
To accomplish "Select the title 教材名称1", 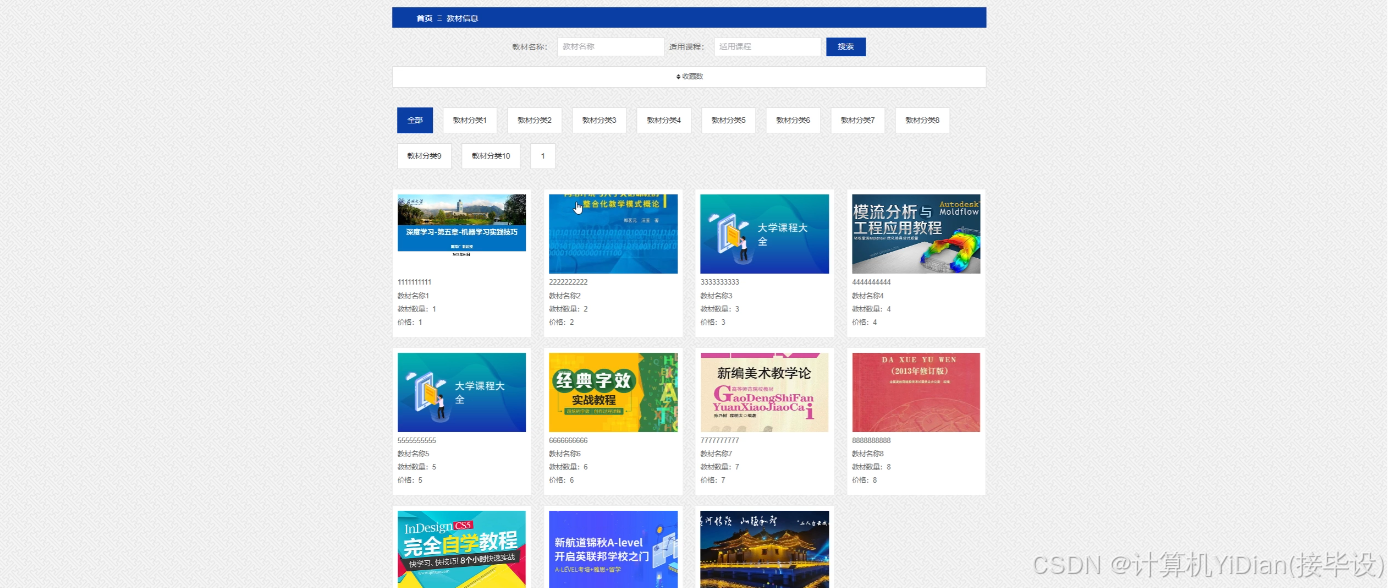I will (413, 295).
